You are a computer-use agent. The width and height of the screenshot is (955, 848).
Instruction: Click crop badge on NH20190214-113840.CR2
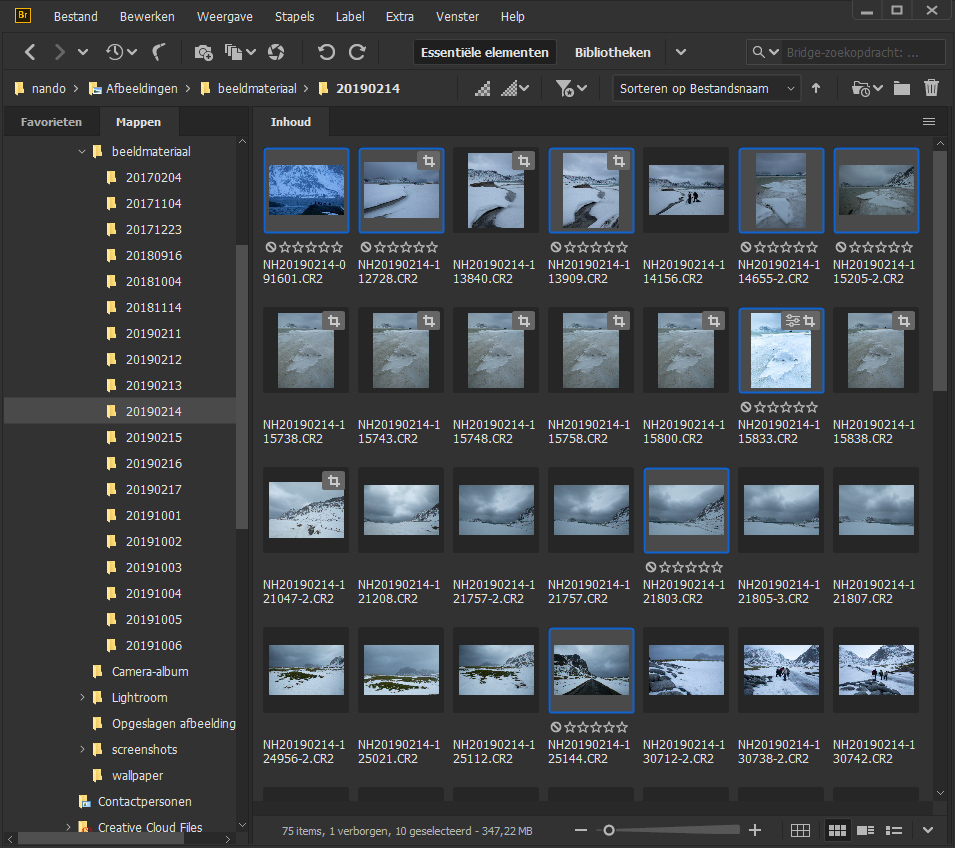point(524,161)
